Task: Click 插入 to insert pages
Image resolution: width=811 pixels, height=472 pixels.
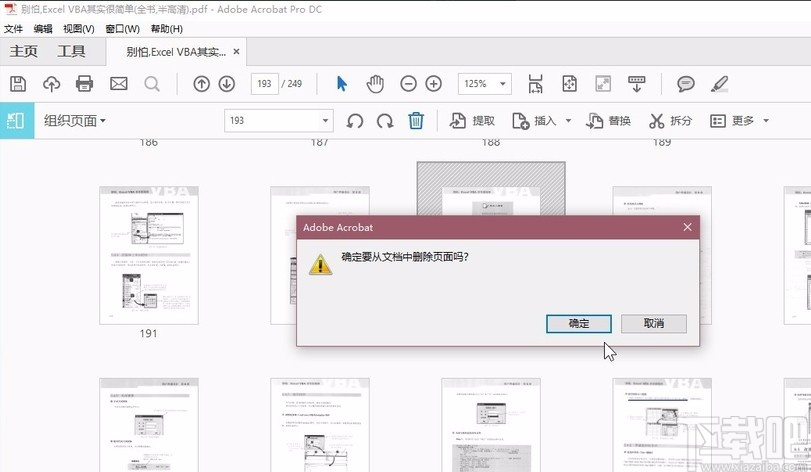Action: click(534, 121)
